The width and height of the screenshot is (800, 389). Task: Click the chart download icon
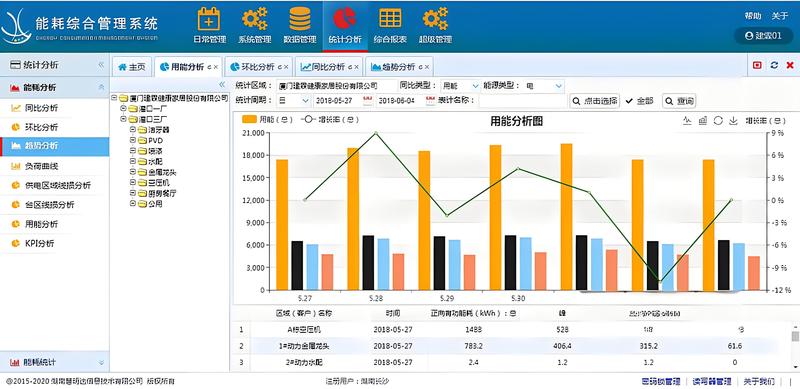coord(733,120)
